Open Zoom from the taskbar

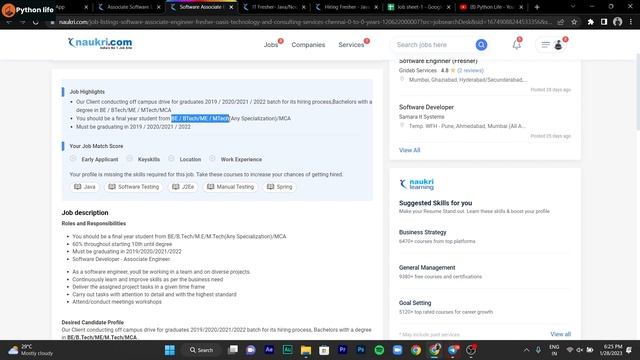[398, 350]
